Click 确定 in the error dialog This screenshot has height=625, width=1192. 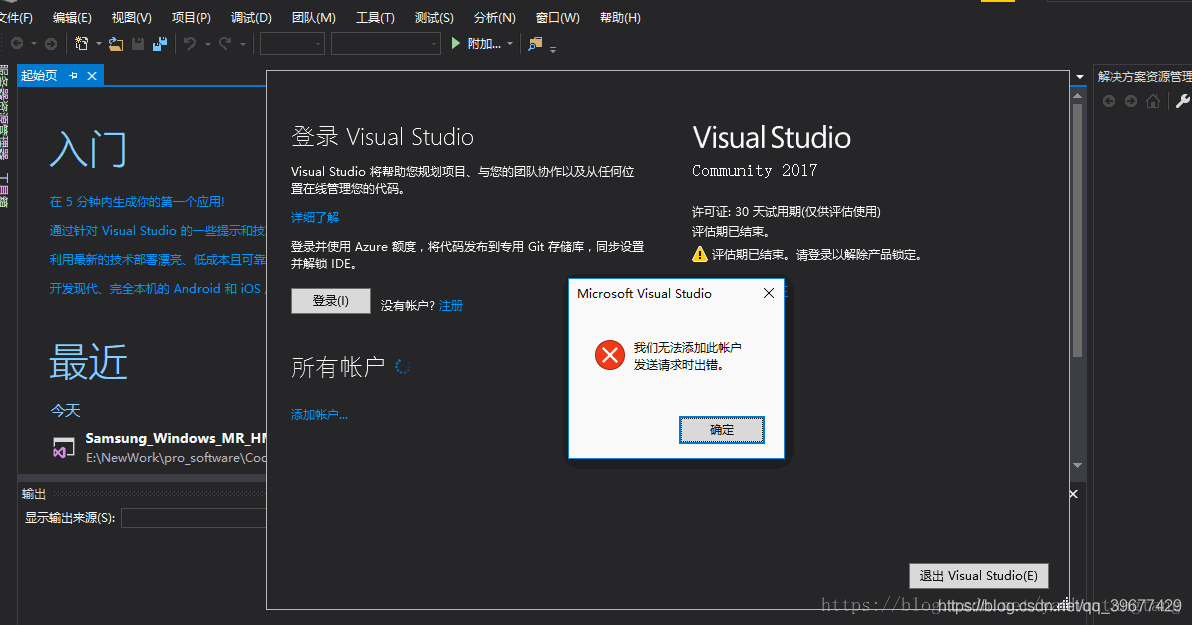[721, 430]
